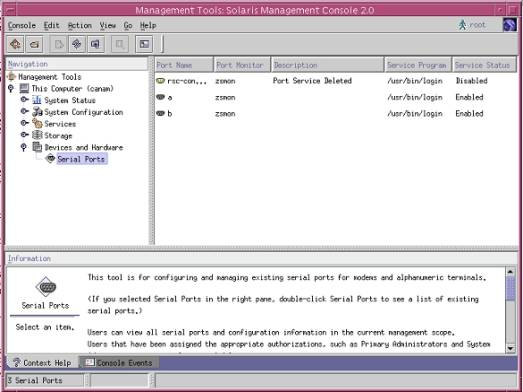Click the second toolbar icon beside the diamond
This screenshot has height=392, width=523.
tap(34, 44)
